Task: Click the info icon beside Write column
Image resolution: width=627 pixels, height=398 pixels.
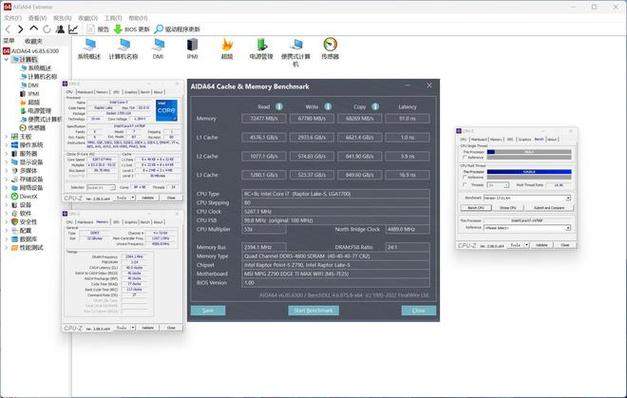Action: click(x=328, y=106)
